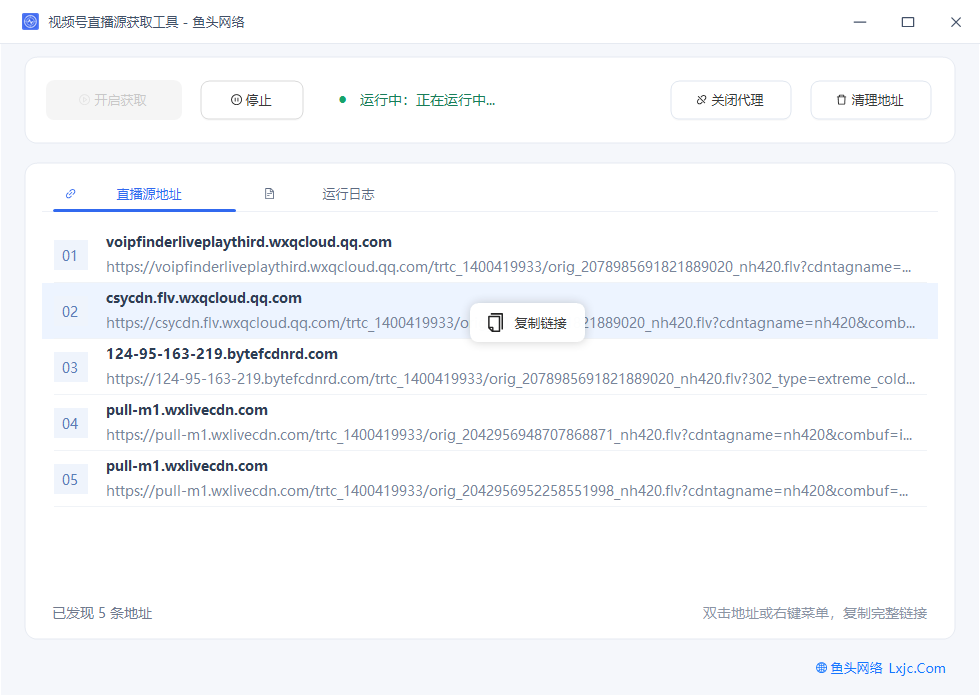Switch to the 运行日志 tab

348,194
